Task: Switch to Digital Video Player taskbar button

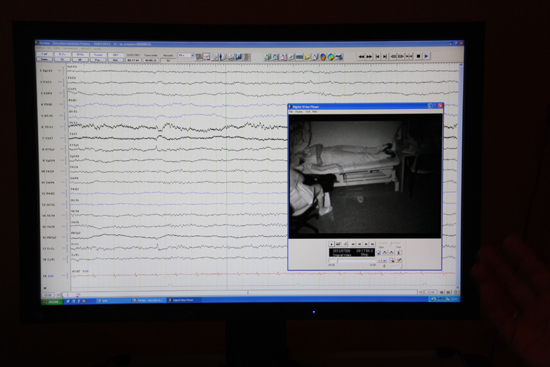Action: 184,300
